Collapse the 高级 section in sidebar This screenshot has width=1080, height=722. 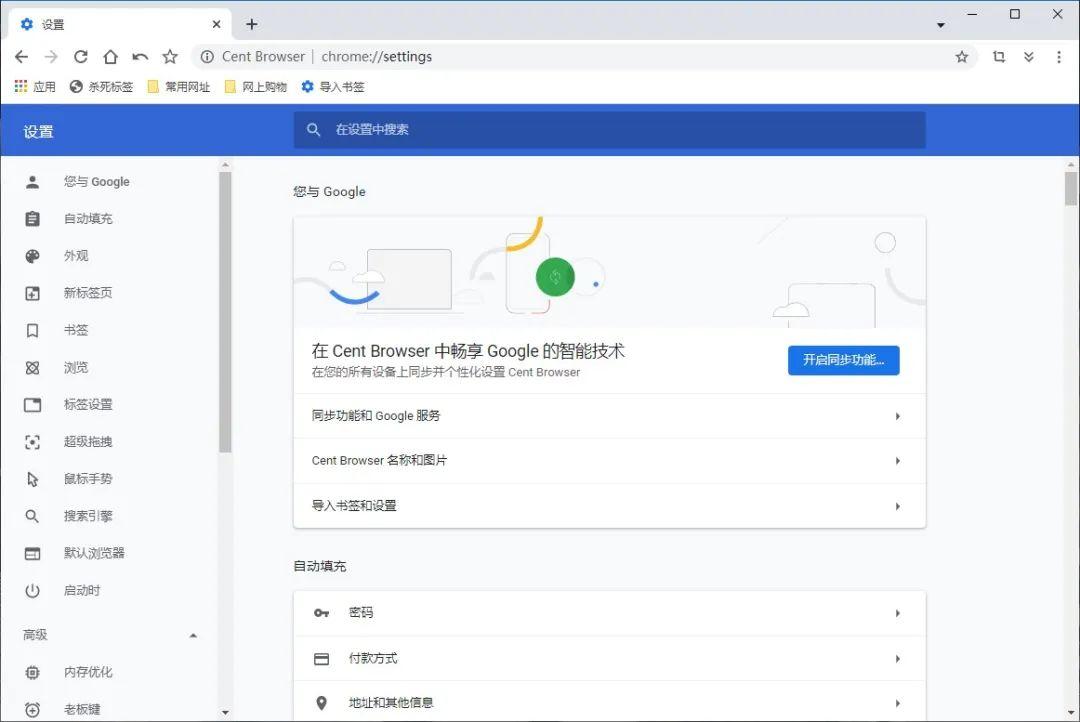[x=193, y=635]
